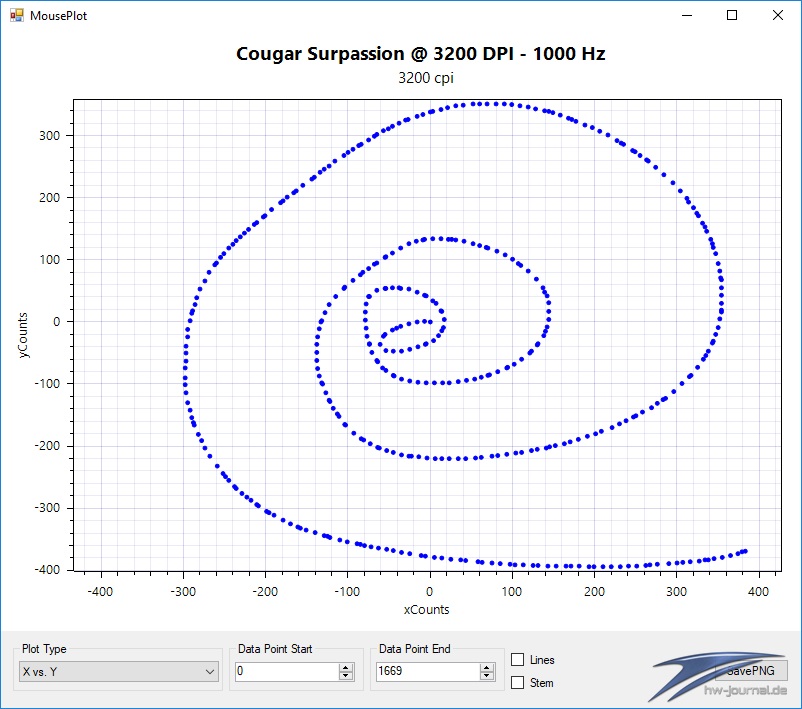This screenshot has width=802, height=709.
Task: Click the 'Data Point Start' label
Action: (x=275, y=649)
